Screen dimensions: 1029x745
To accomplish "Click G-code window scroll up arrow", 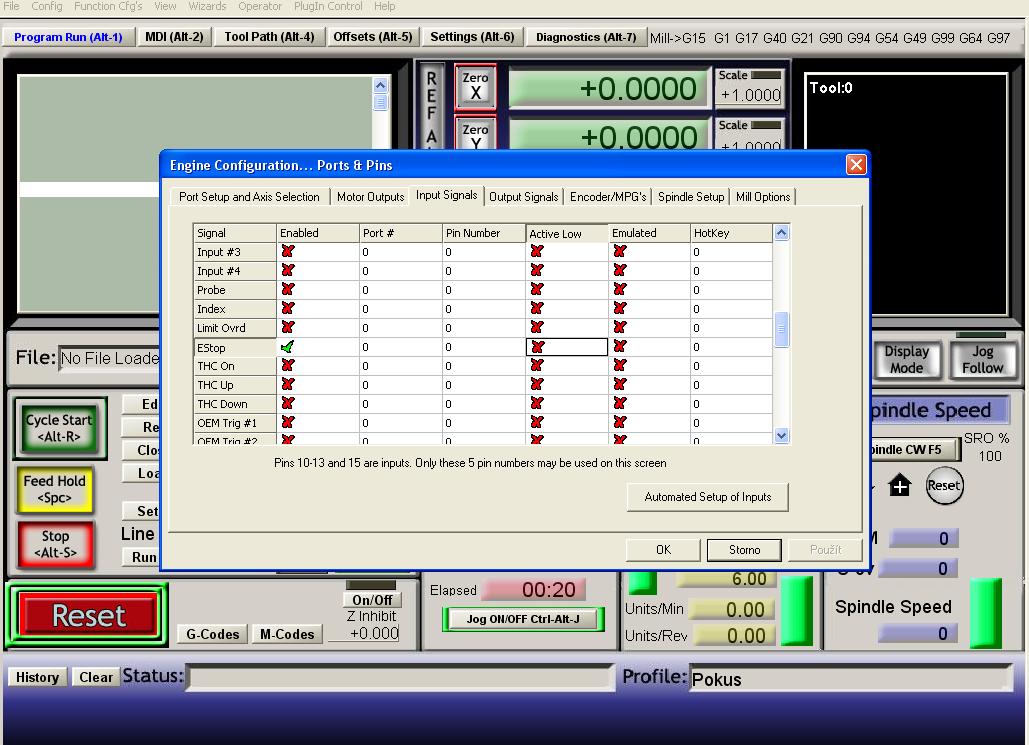I will pyautogui.click(x=380, y=85).
